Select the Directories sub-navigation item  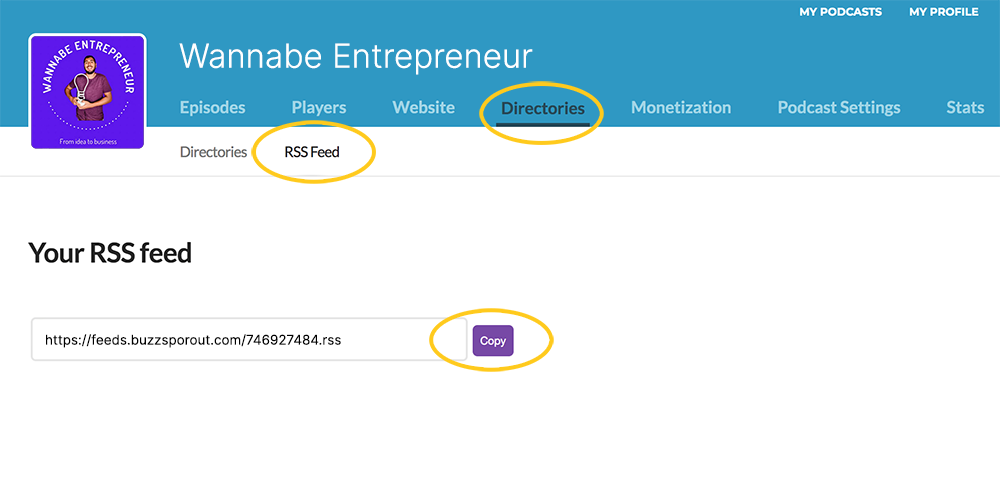click(x=213, y=153)
